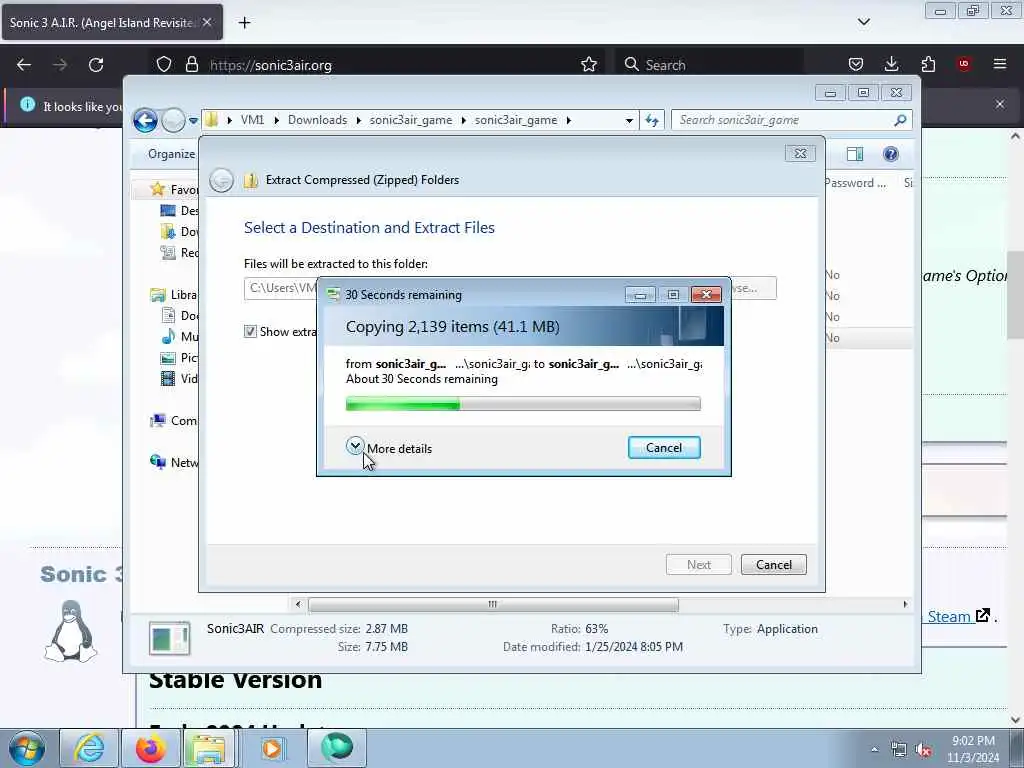Toggle the Explorer preview pane icon
1024x768 pixels.
pos(854,154)
